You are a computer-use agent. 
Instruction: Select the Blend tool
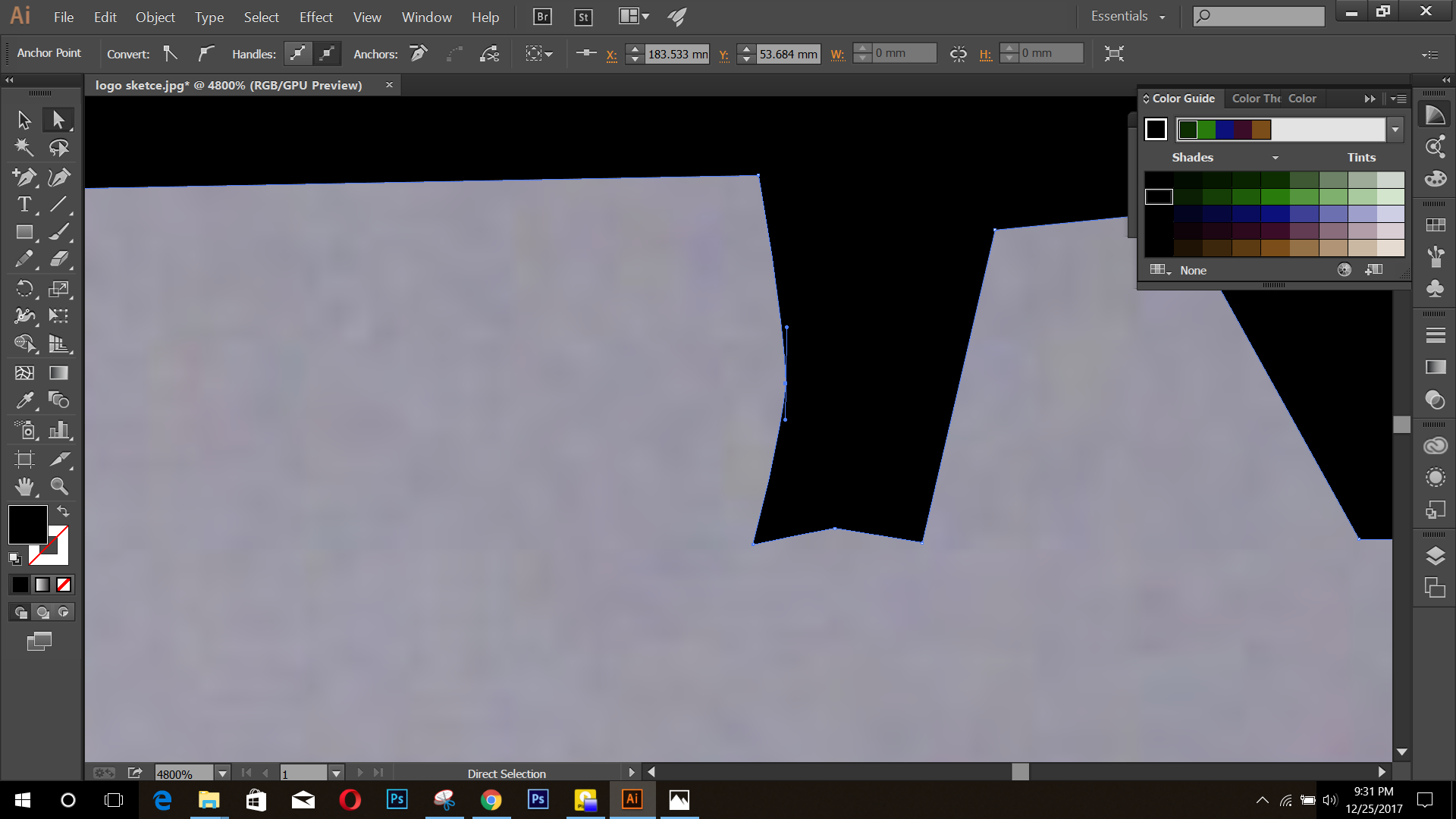point(58,400)
